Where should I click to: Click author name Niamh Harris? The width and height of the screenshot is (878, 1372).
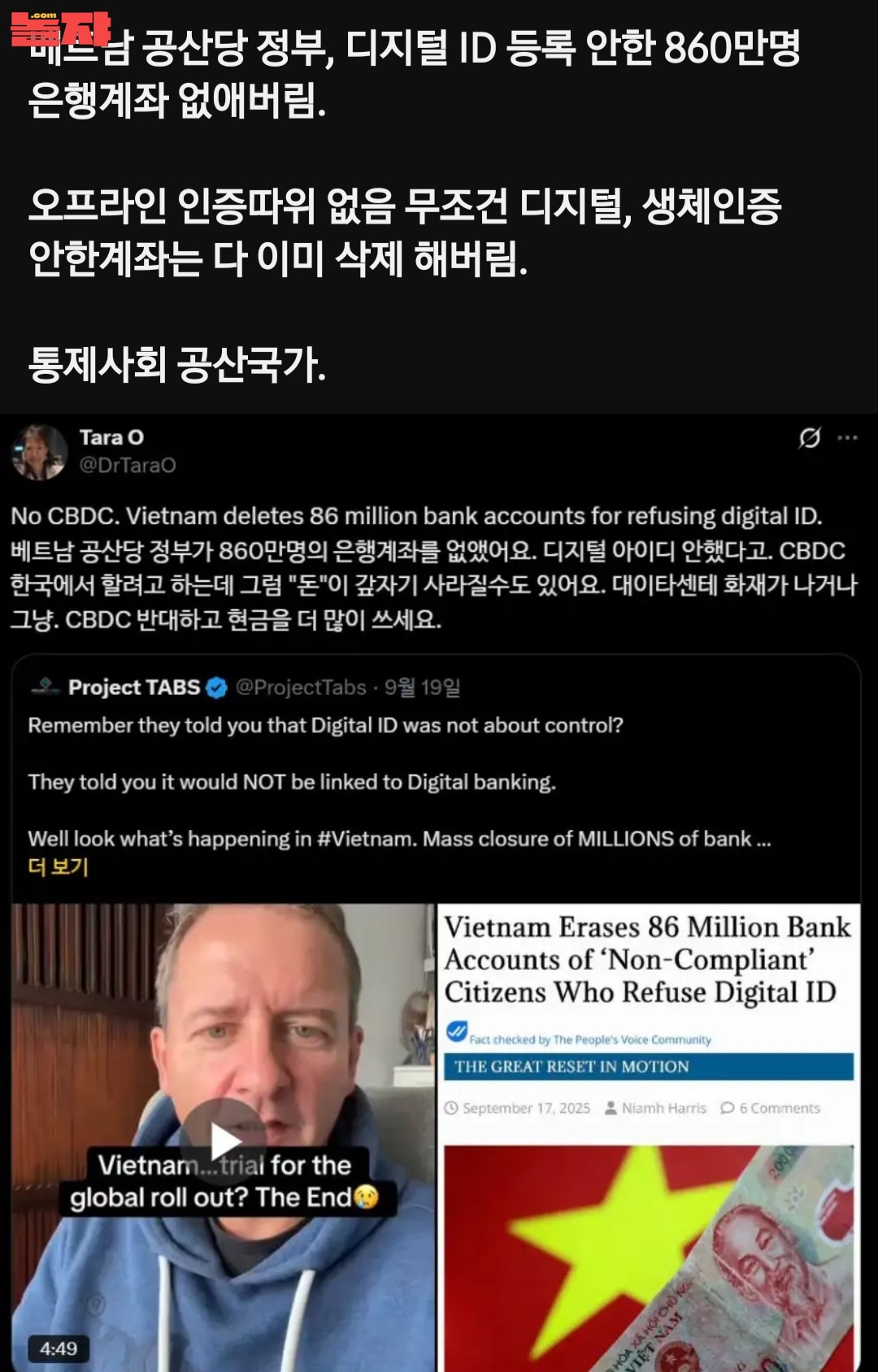(664, 1108)
